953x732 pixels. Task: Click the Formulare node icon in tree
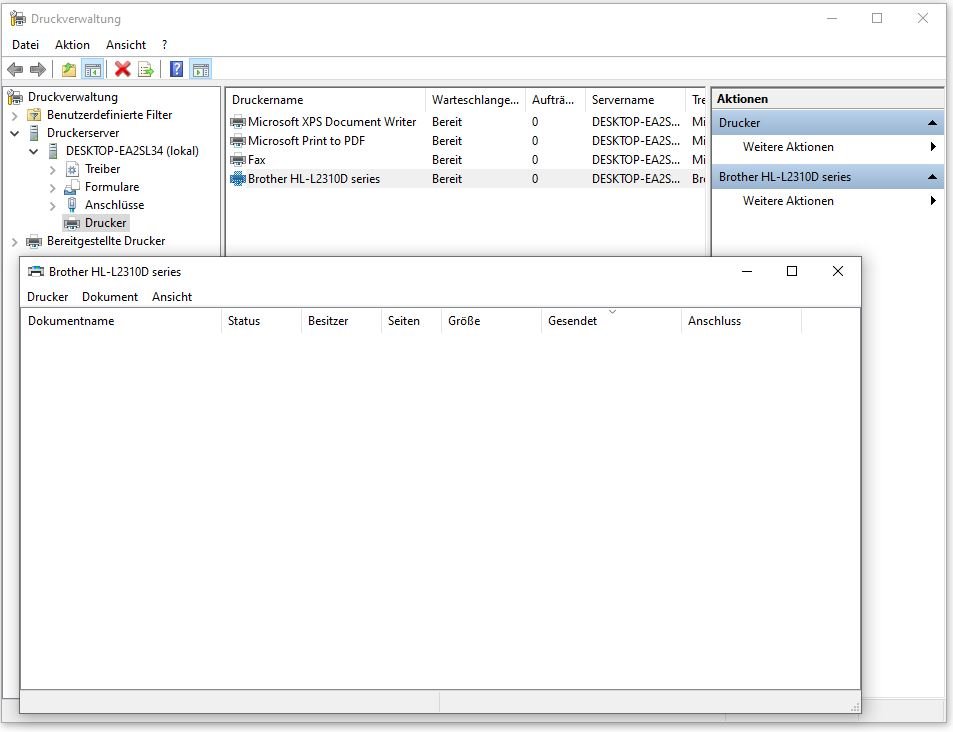point(72,187)
